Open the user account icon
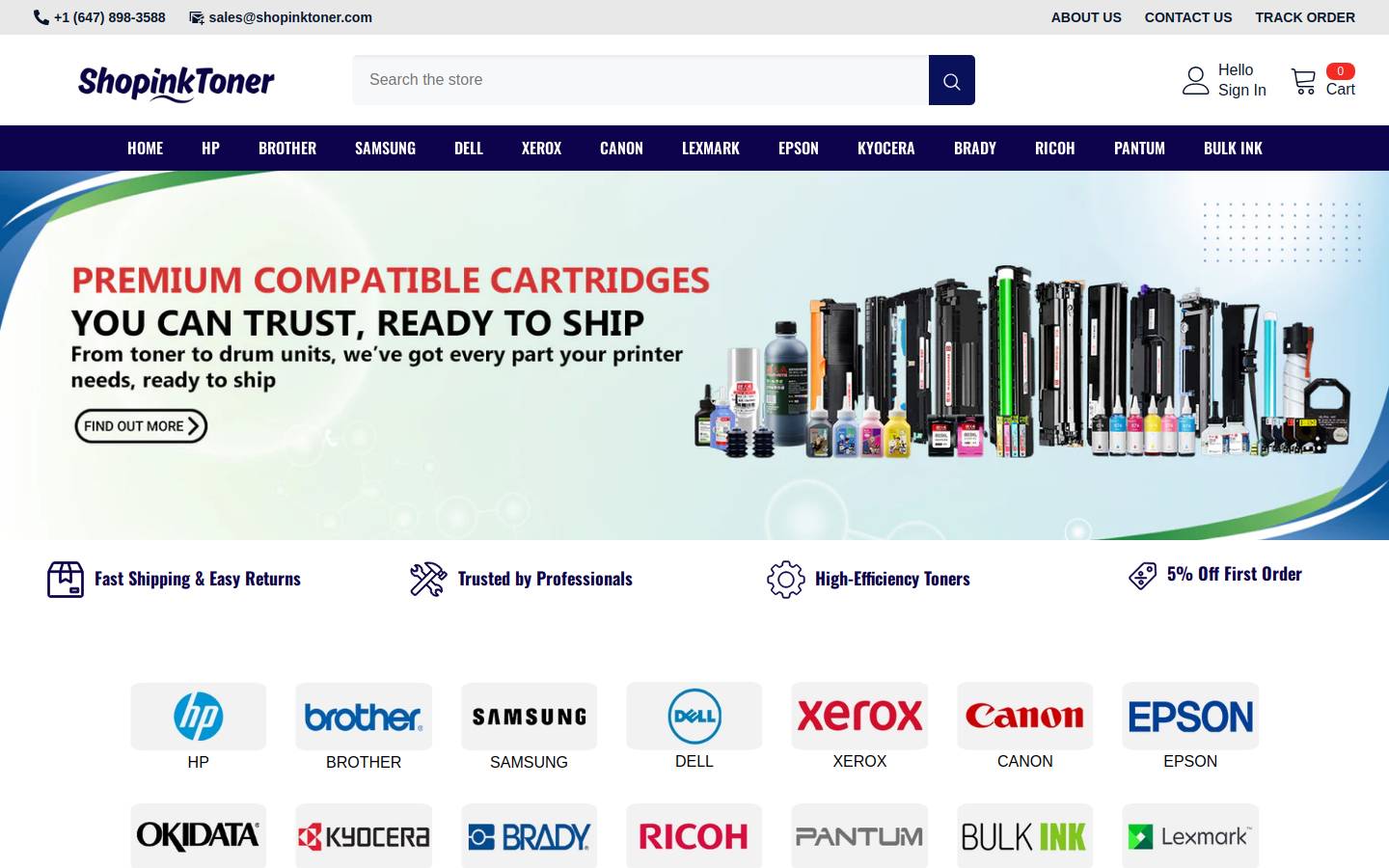 coord(1196,80)
